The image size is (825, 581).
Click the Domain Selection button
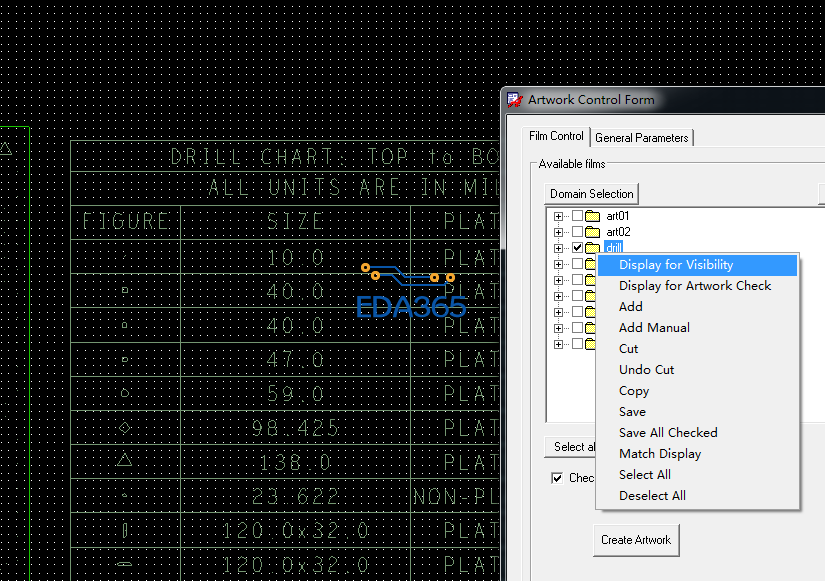(591, 194)
